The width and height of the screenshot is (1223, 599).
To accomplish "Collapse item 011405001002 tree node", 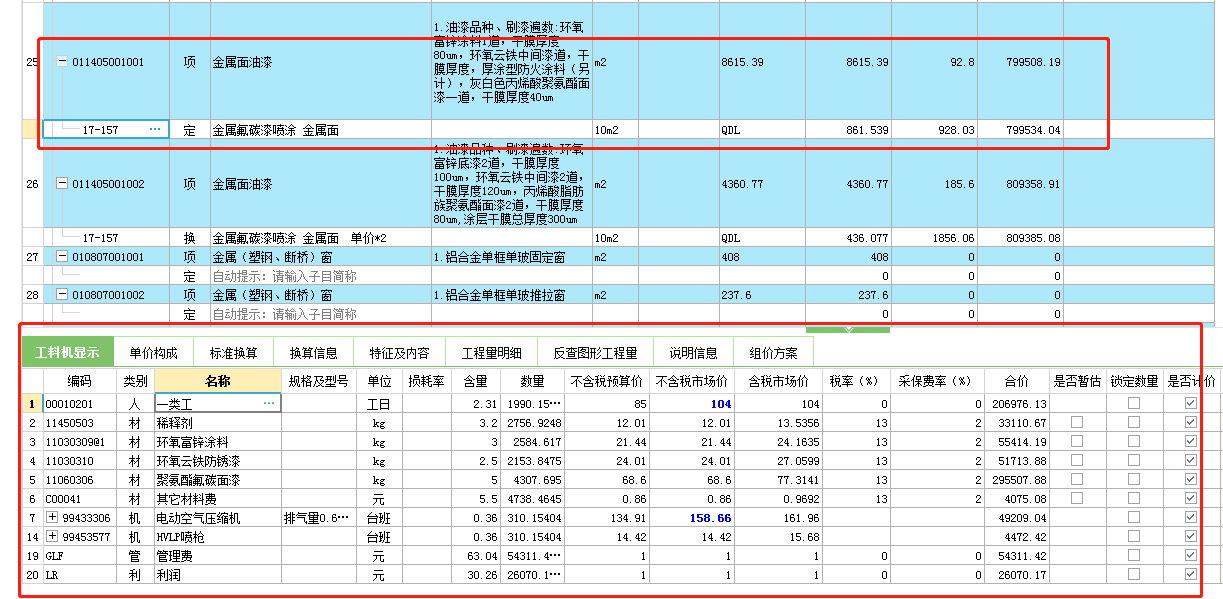I will coord(62,184).
